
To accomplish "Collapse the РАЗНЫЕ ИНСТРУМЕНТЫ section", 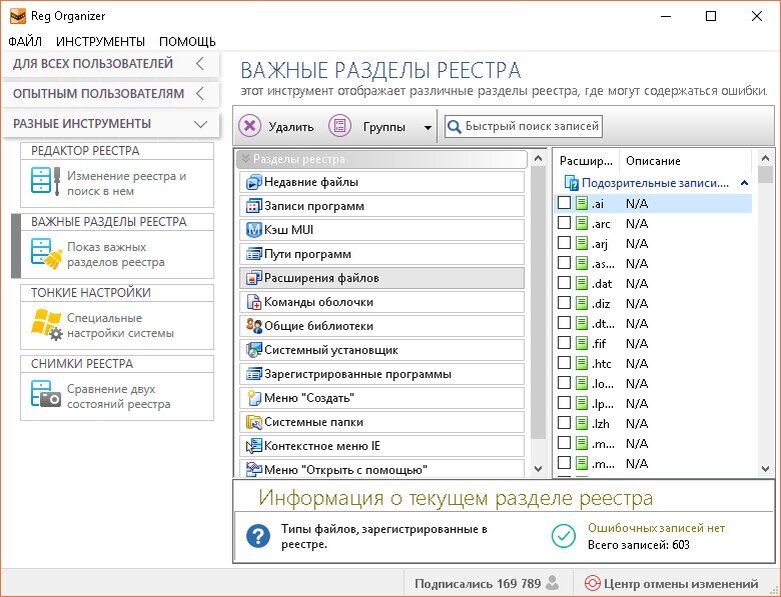I will coord(111,124).
